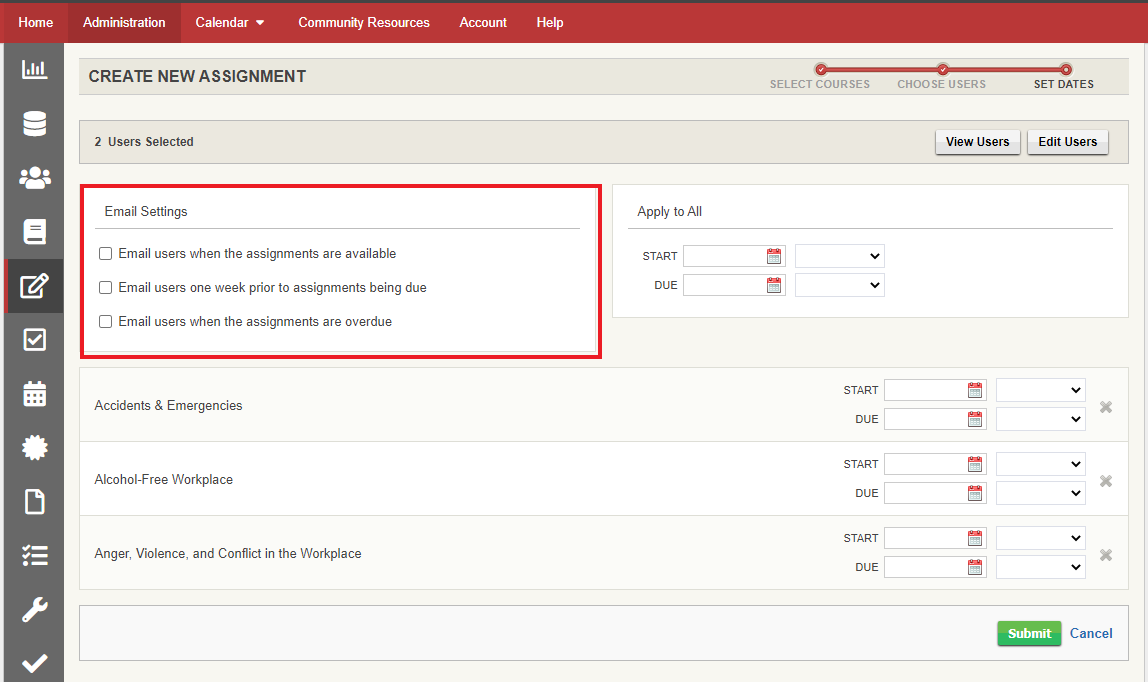The height and width of the screenshot is (682, 1148).
Task: Remove the Alcohol-Free Workplace course with its X
Action: click(1105, 480)
